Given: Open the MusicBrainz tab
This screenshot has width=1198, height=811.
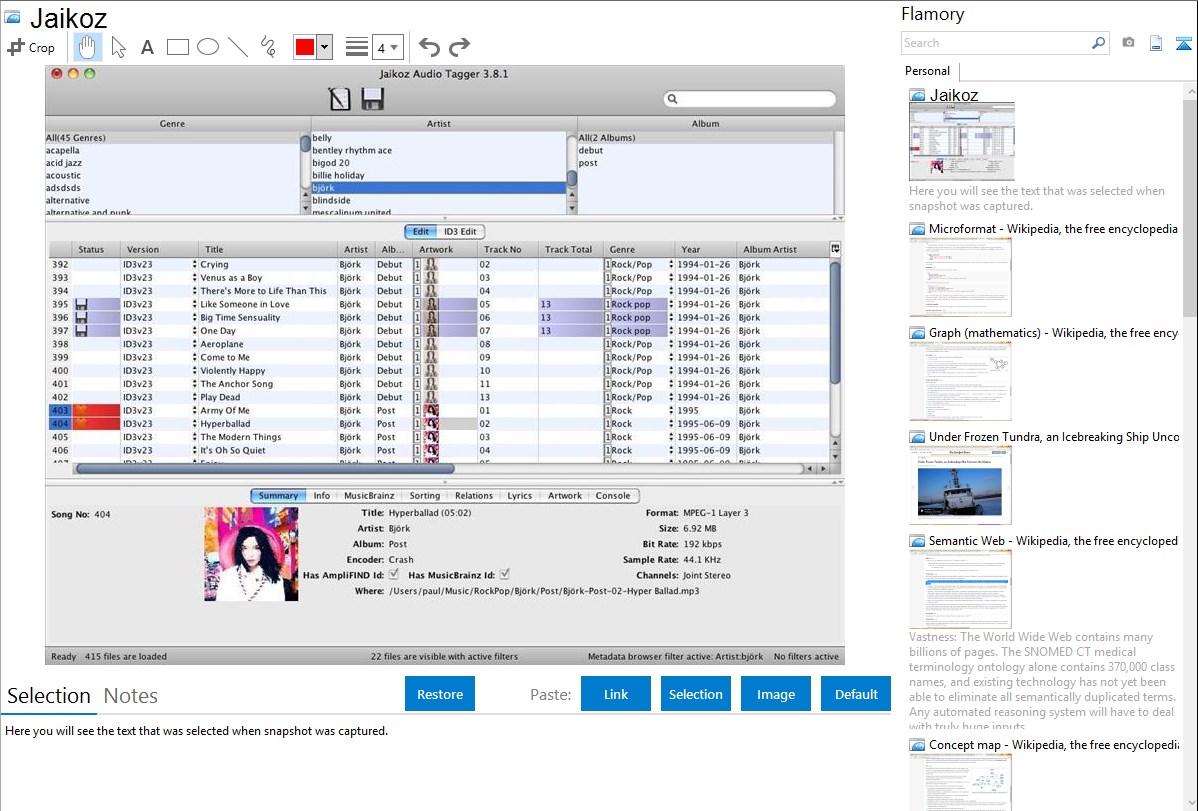Looking at the screenshot, I should [x=369, y=495].
